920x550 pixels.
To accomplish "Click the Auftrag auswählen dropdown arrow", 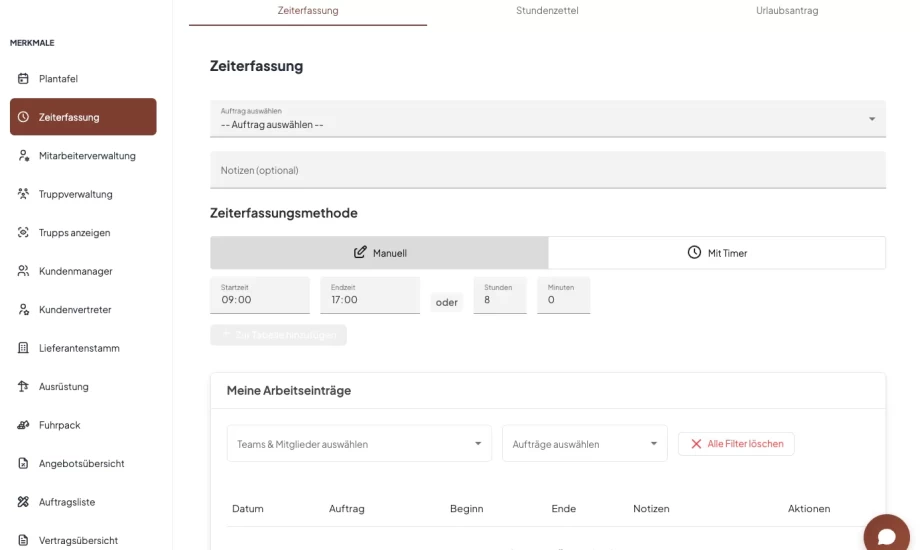I will (x=872, y=119).
